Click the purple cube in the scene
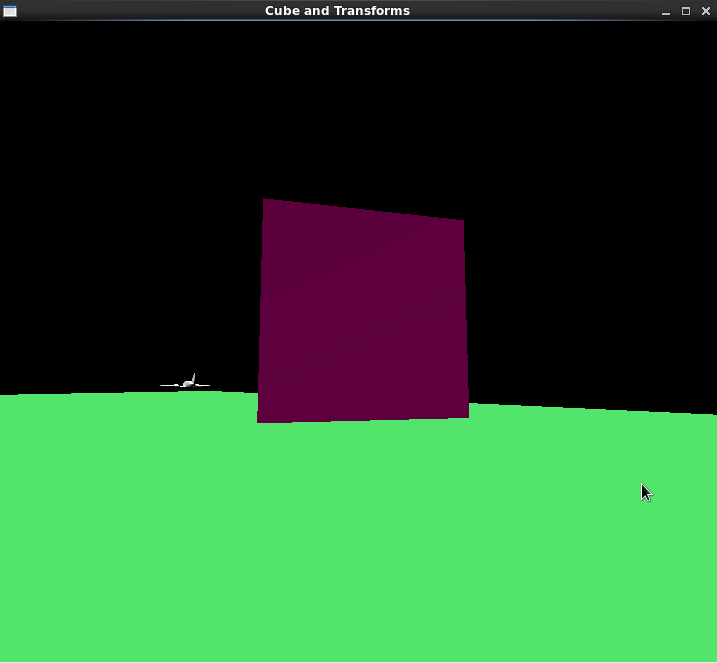The height and width of the screenshot is (663, 717). point(363,311)
